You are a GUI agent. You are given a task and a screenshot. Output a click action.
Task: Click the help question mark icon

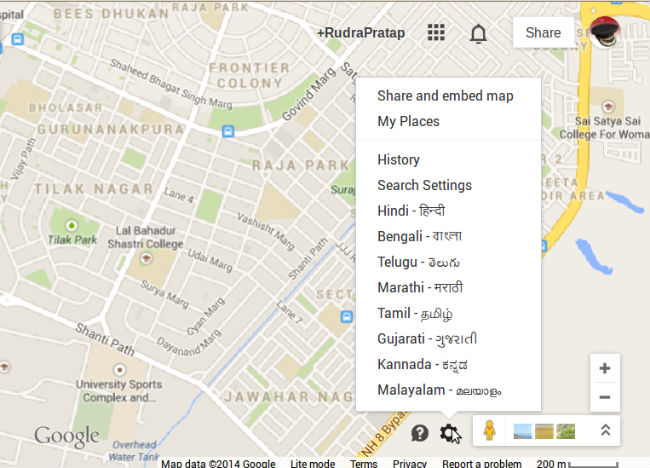tap(420, 434)
